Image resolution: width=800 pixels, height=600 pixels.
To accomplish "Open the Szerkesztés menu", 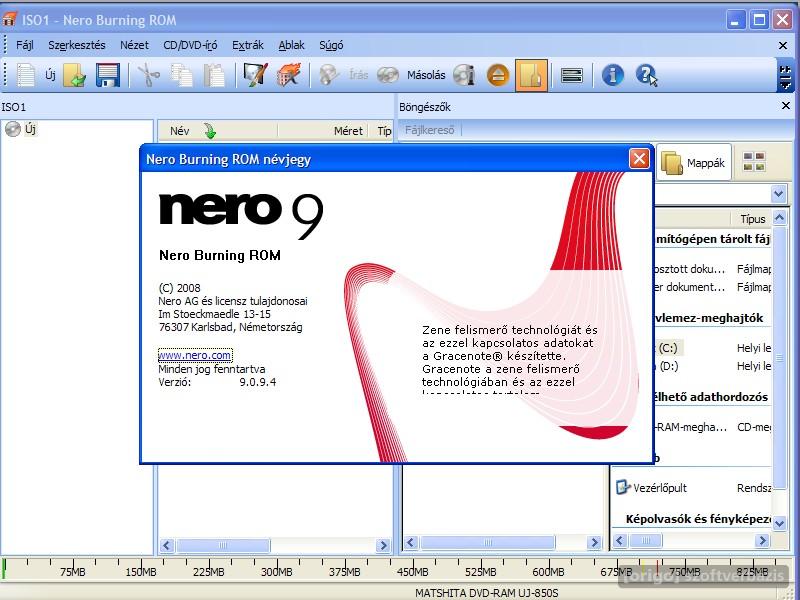I will coord(77,45).
